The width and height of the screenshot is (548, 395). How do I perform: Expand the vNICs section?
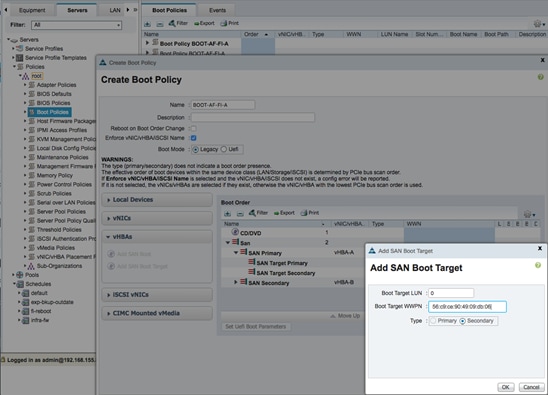point(157,218)
